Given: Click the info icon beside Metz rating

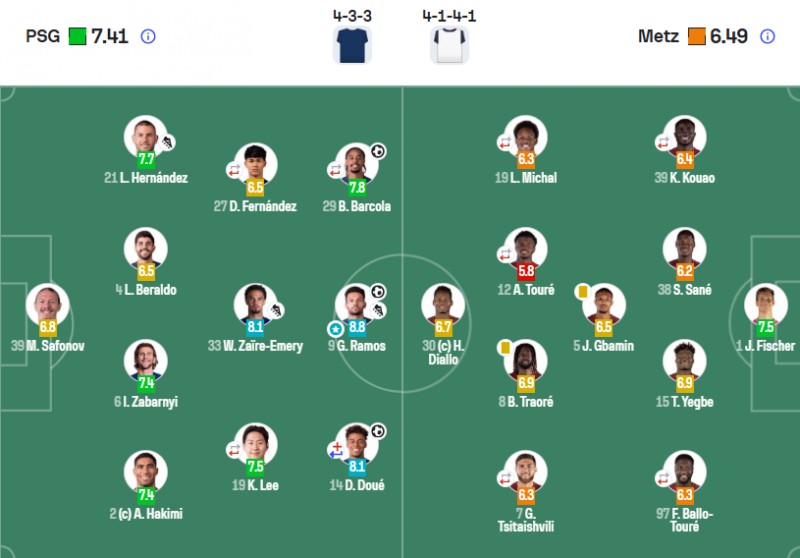Looking at the screenshot, I should [x=767, y=37].
